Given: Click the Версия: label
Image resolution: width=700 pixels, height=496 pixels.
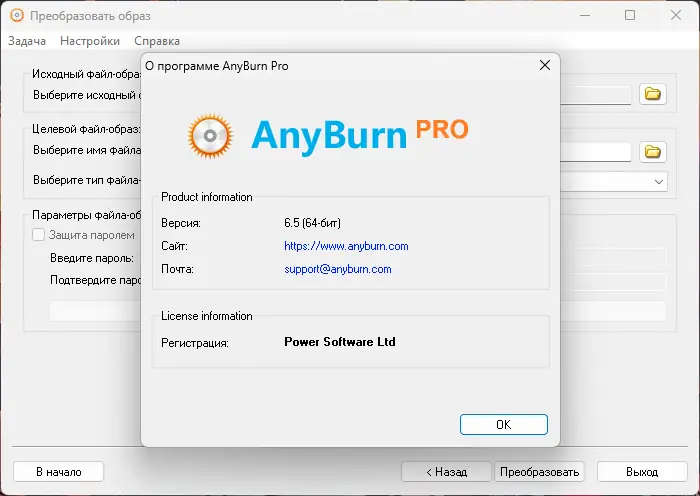Looking at the screenshot, I should [x=181, y=223].
